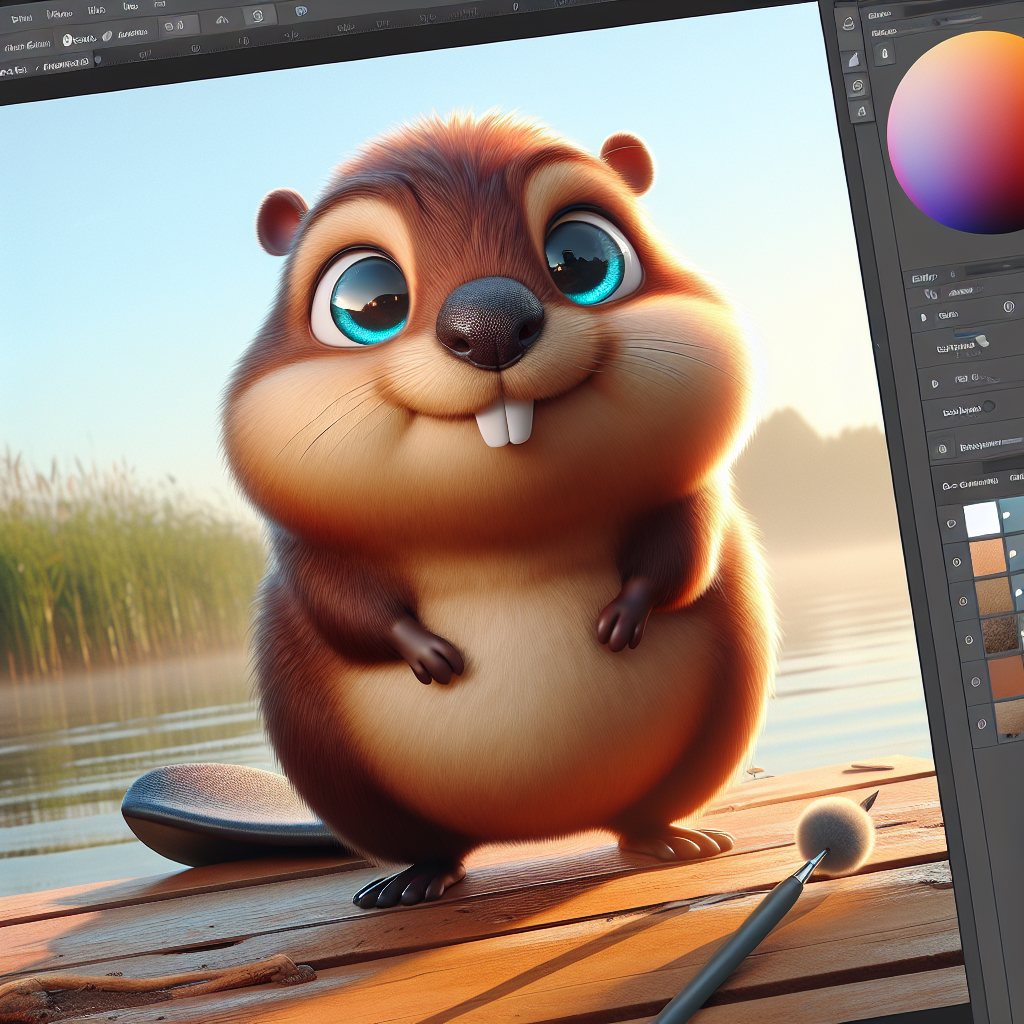1024x1024 pixels.
Task: Click the arch-shaped icon in the top toolbar
Action: click(x=222, y=20)
